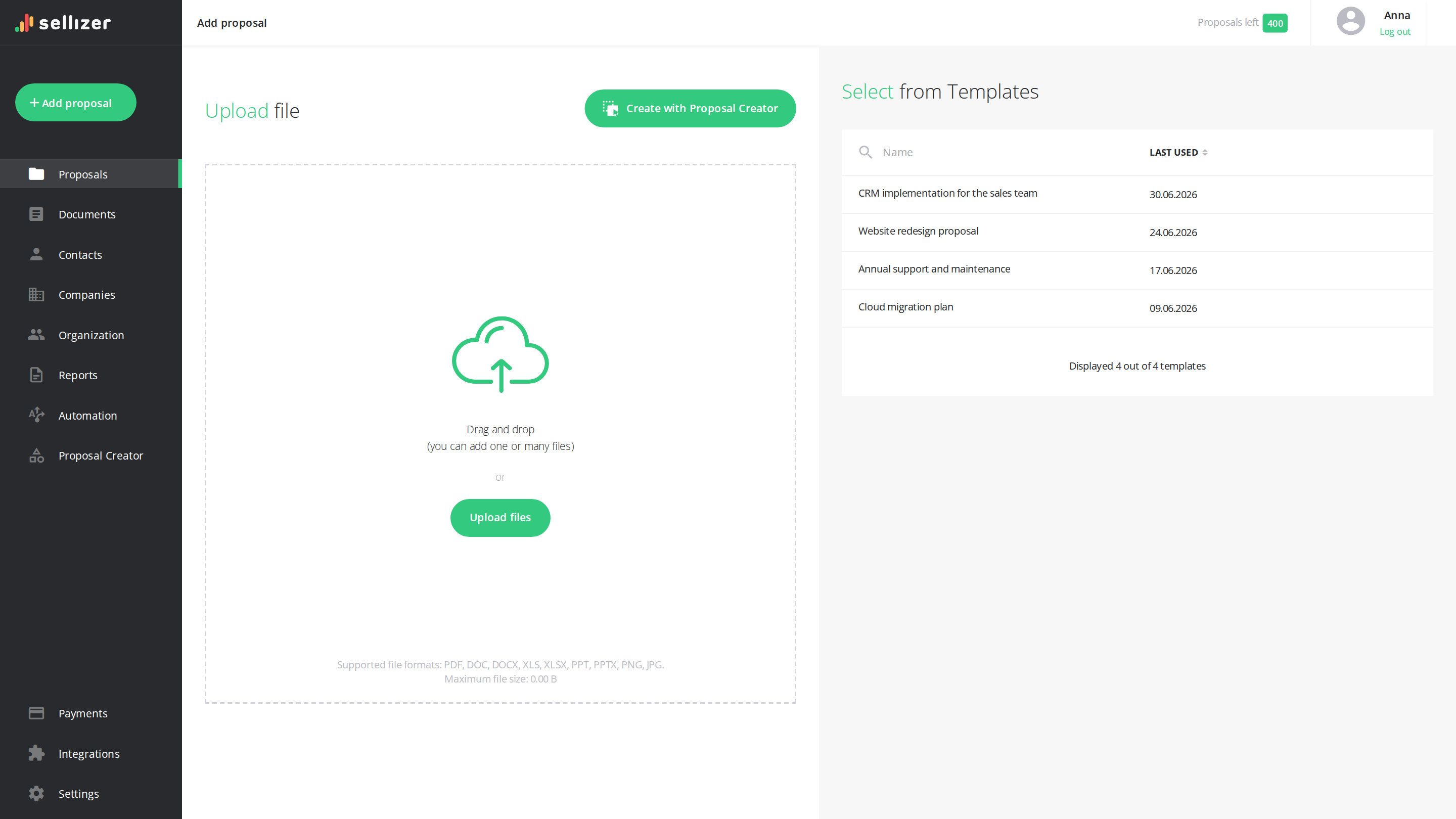Screen dimensions: 1456x819
Task: Click the Sellizer logo
Action: (x=63, y=23)
